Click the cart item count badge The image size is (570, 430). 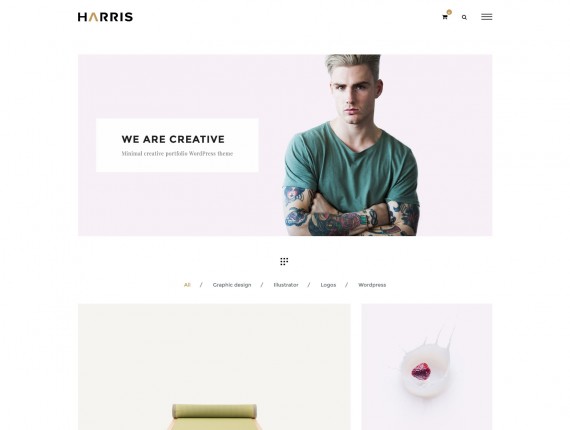click(x=449, y=12)
